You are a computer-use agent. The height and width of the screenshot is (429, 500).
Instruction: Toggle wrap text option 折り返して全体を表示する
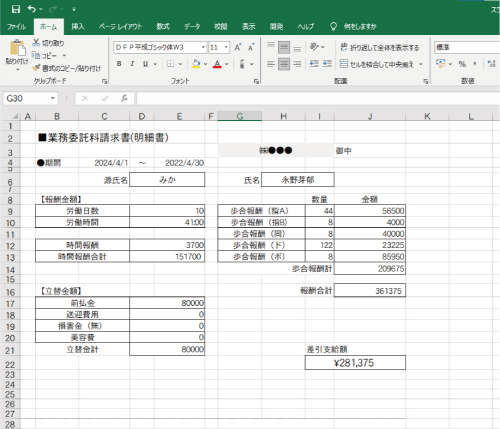pyautogui.click(x=380, y=47)
